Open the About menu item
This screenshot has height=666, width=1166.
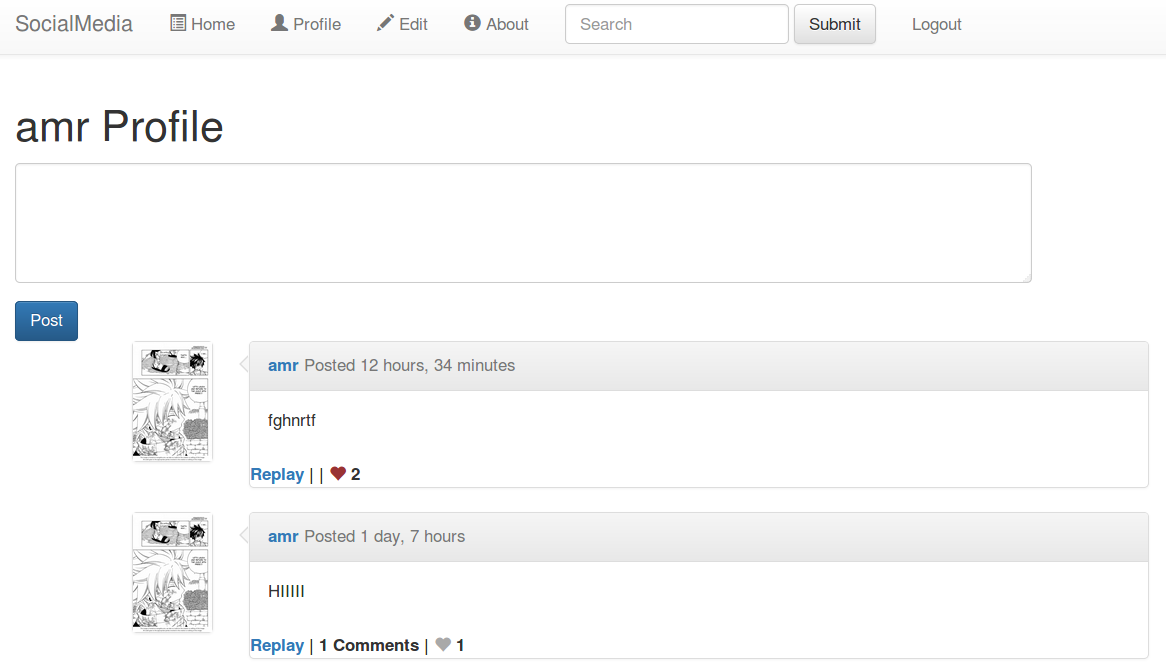pyautogui.click(x=496, y=24)
